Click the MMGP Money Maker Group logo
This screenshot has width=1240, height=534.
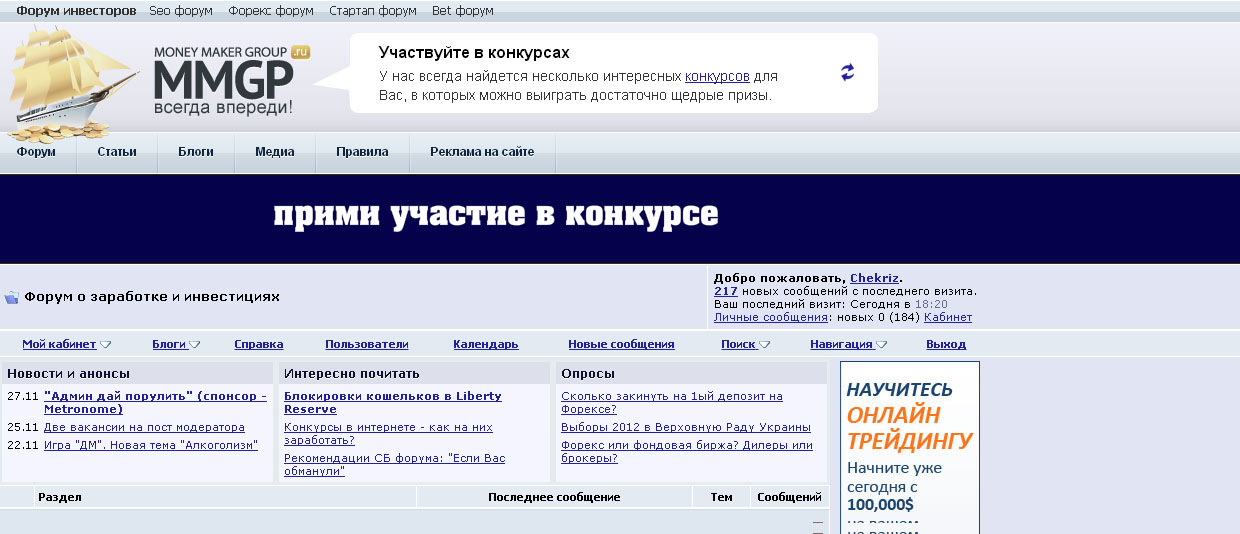pyautogui.click(x=230, y=80)
